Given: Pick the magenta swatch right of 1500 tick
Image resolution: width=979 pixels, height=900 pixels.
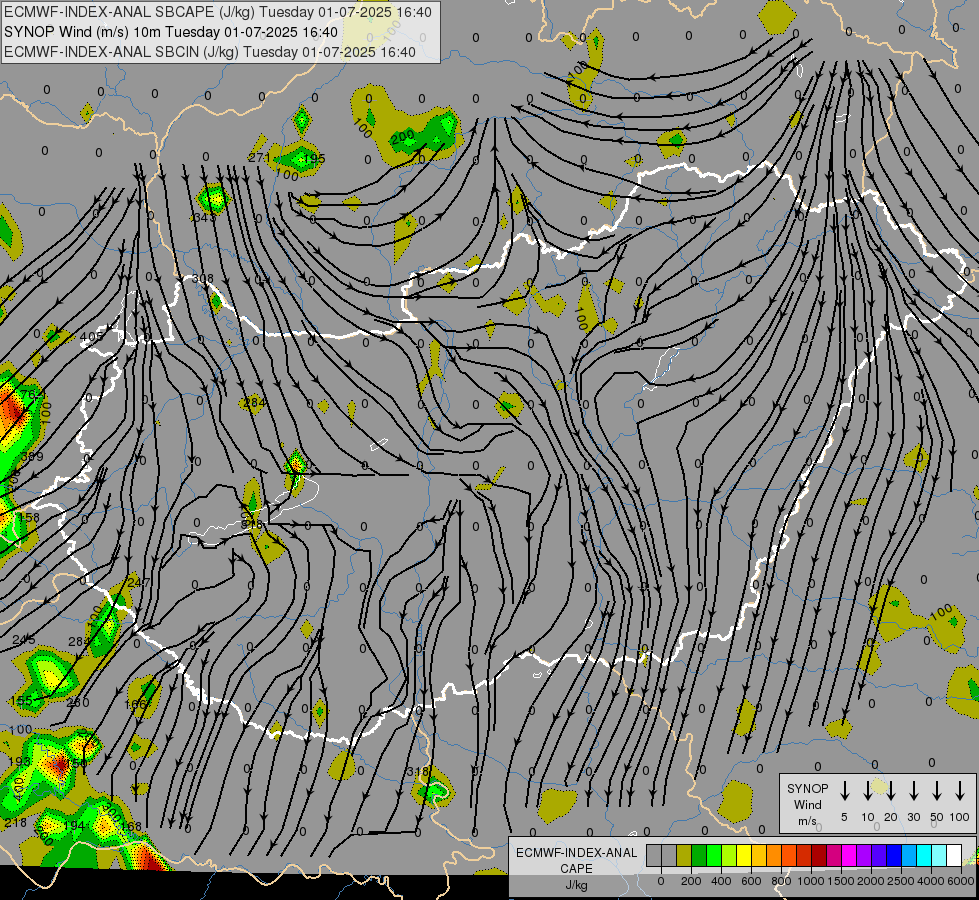Looking at the screenshot, I should coord(849,855).
